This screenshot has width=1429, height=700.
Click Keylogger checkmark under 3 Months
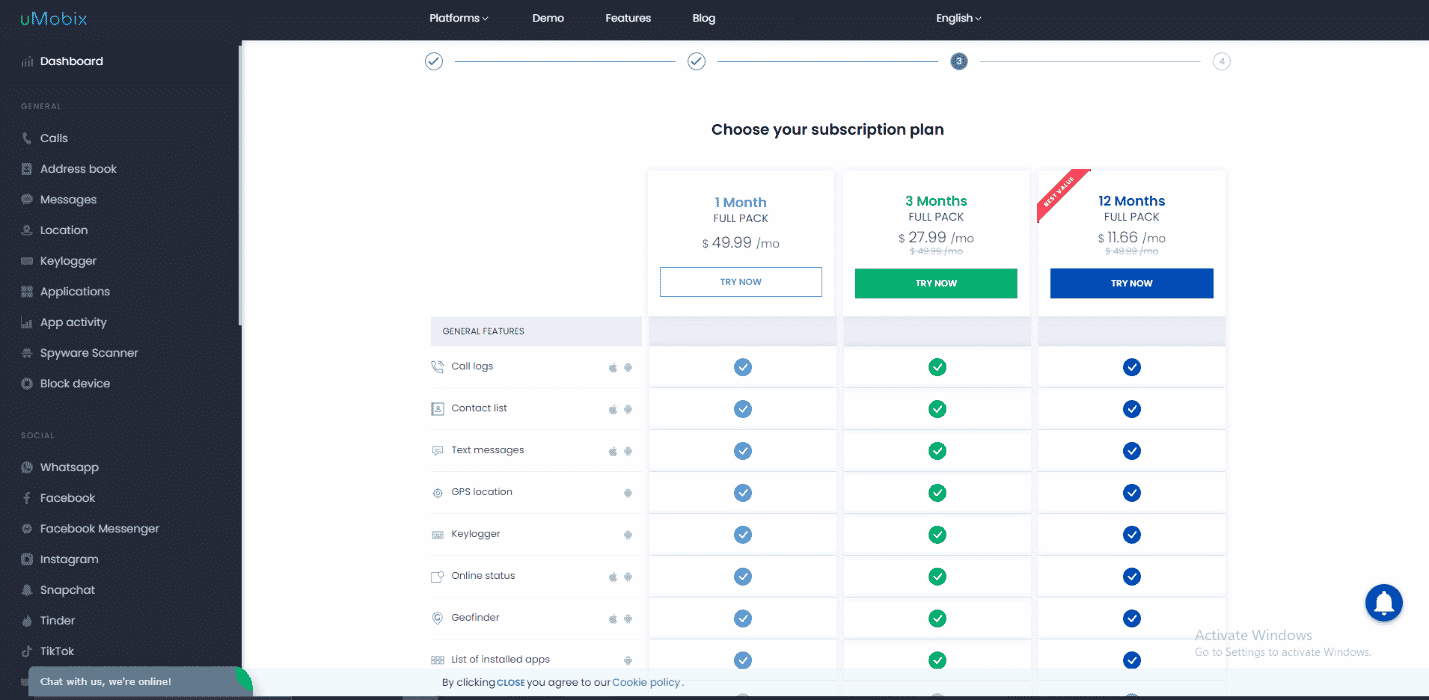click(x=937, y=535)
